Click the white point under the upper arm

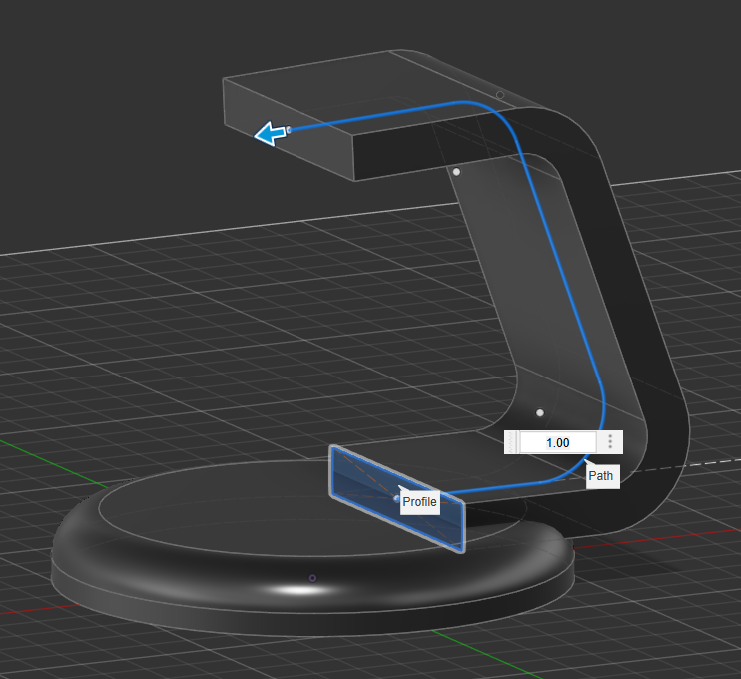(457, 172)
